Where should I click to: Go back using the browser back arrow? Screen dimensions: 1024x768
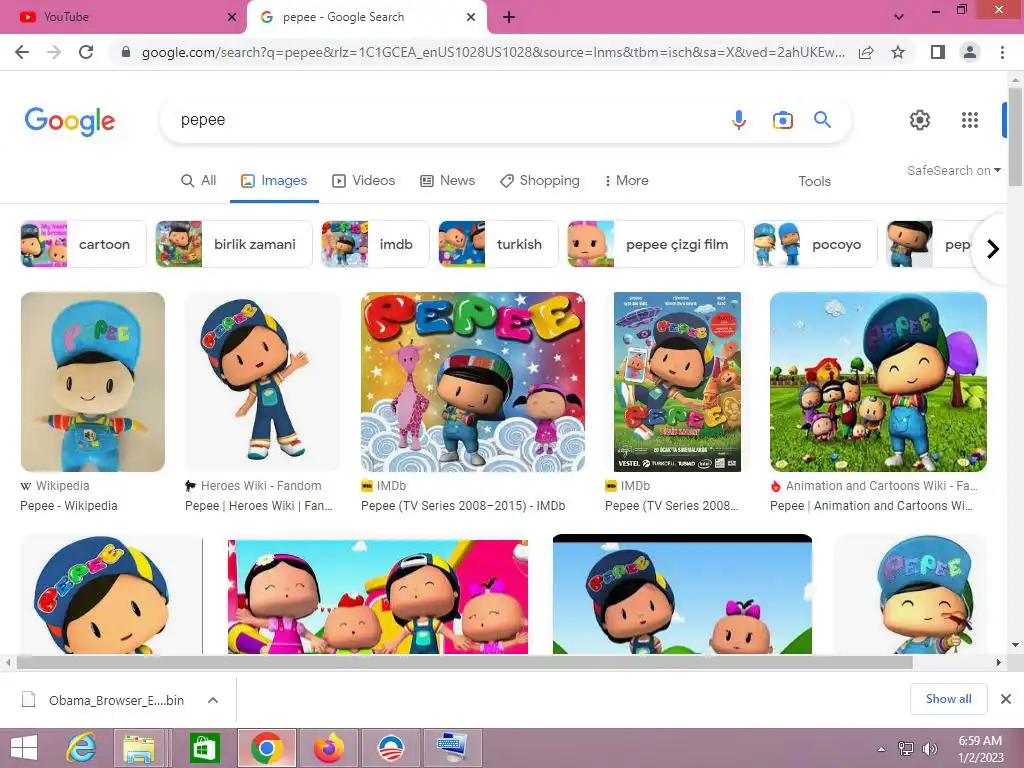point(22,52)
